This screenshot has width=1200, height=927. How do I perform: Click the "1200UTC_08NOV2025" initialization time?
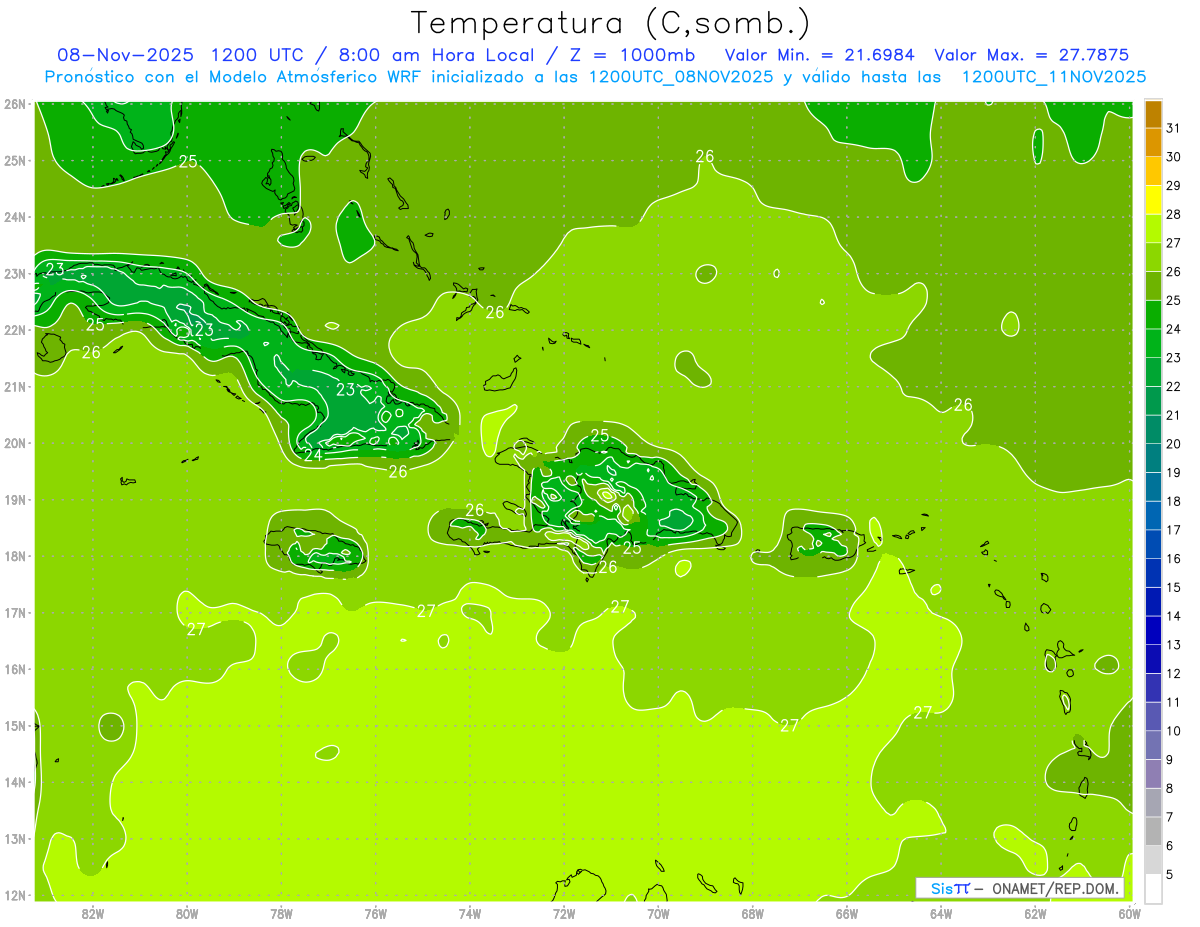[681, 77]
